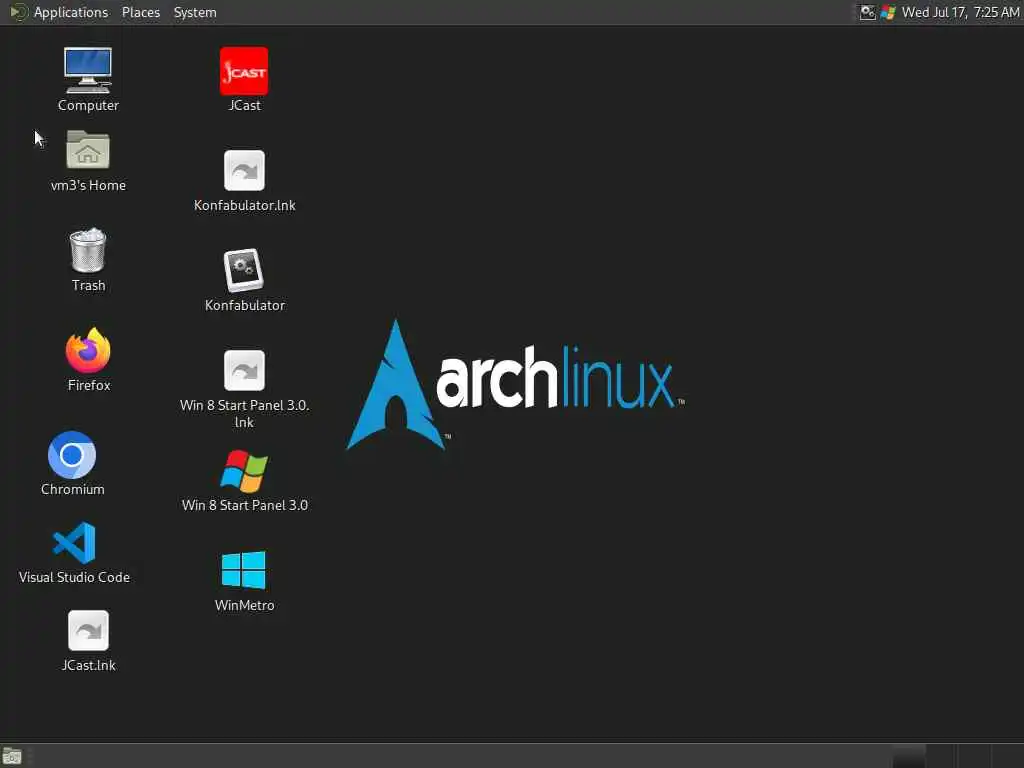Open the Computer desktop icon
This screenshot has height=768, width=1024.
(x=88, y=71)
